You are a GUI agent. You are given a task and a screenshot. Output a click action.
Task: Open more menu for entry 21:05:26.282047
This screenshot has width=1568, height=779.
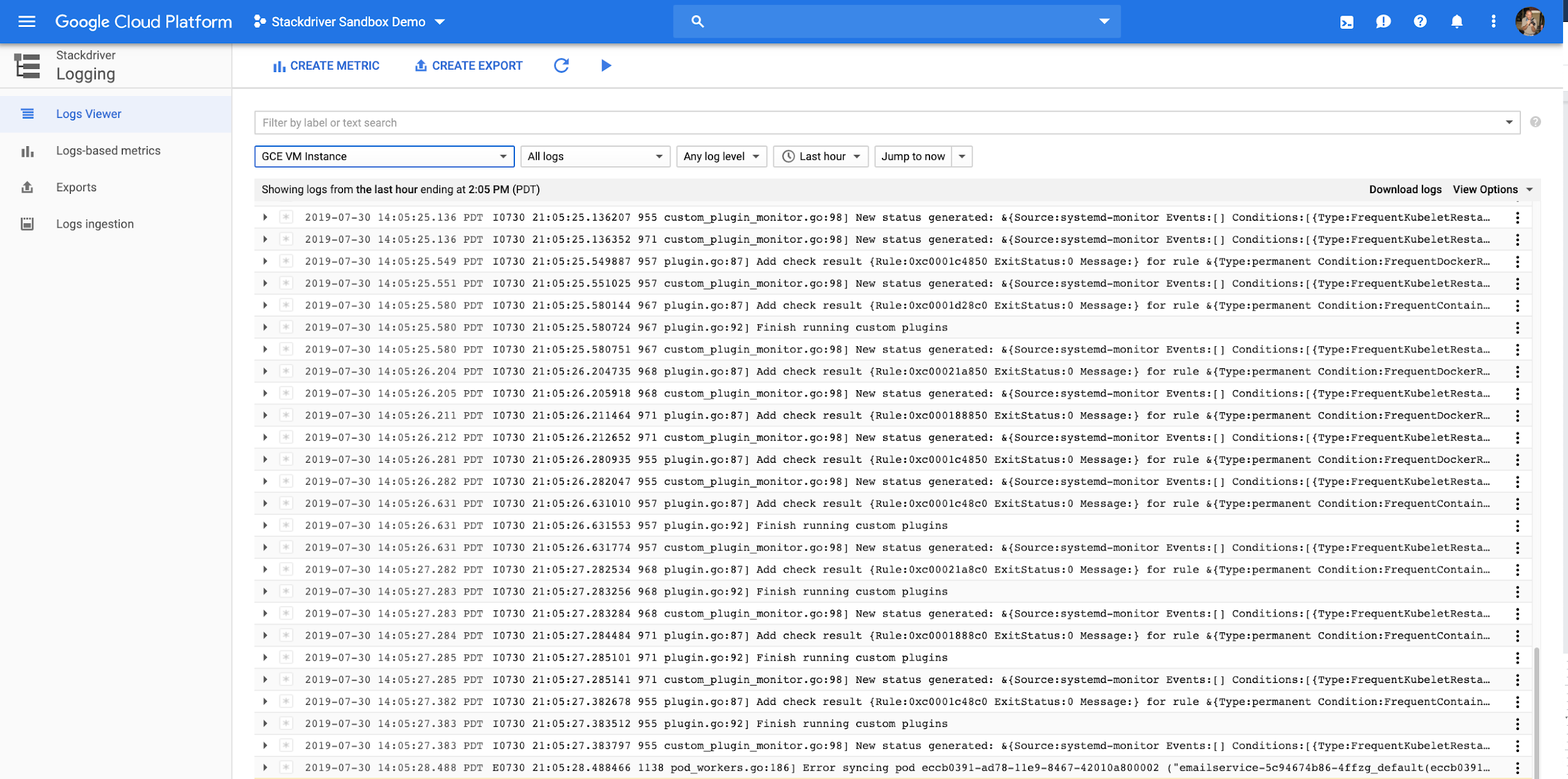coord(1517,482)
